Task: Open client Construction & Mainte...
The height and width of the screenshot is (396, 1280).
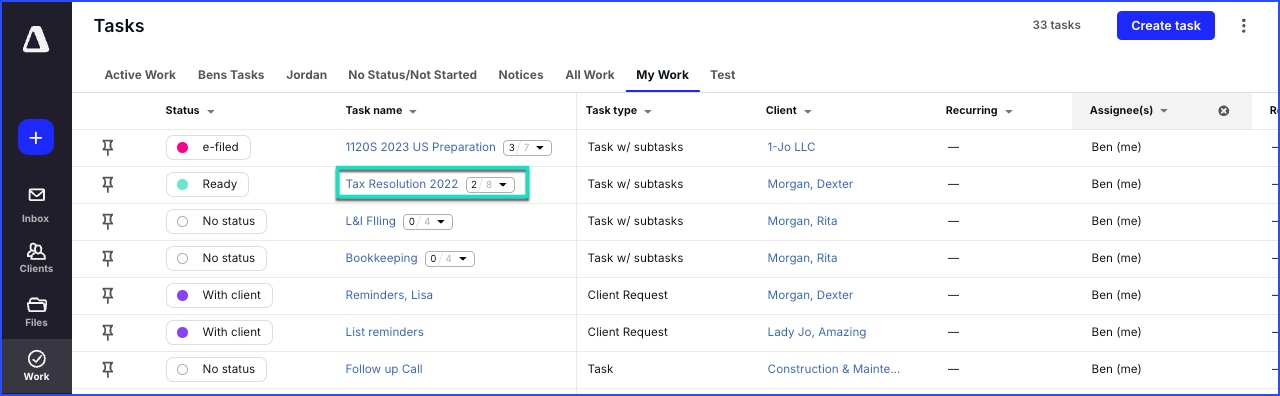Action: 834,369
